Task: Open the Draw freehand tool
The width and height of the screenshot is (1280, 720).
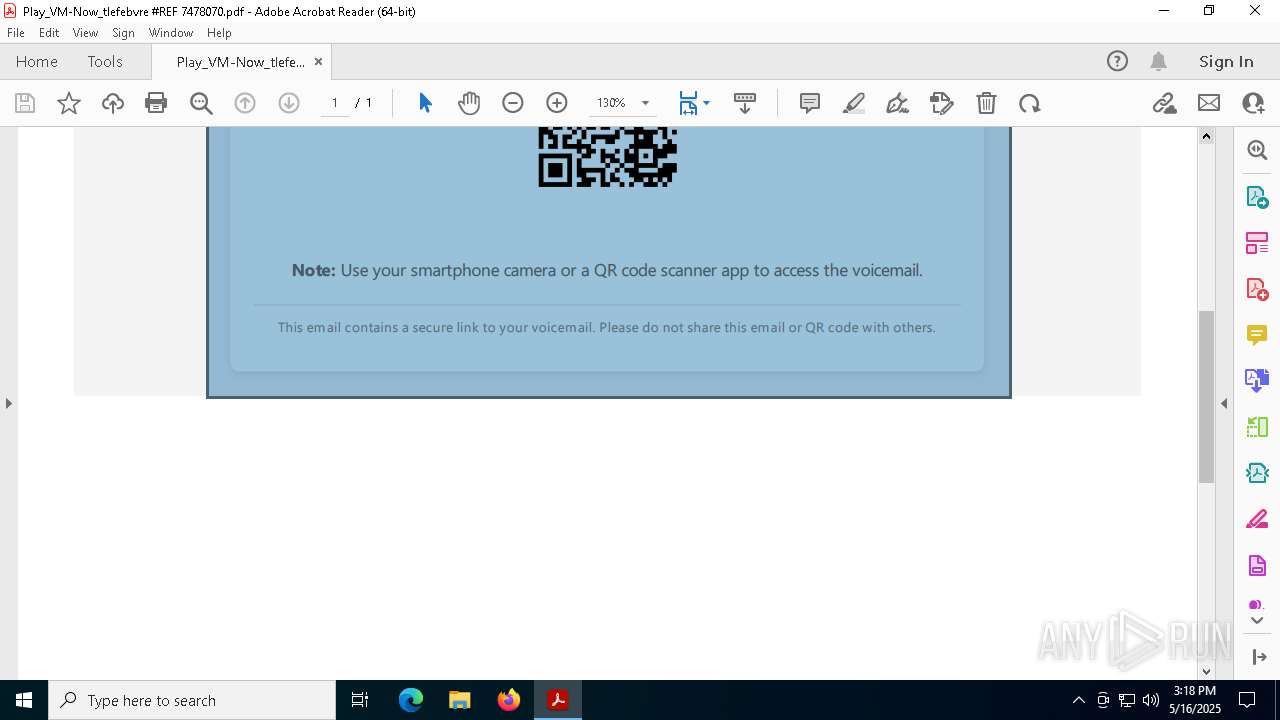Action: click(898, 103)
